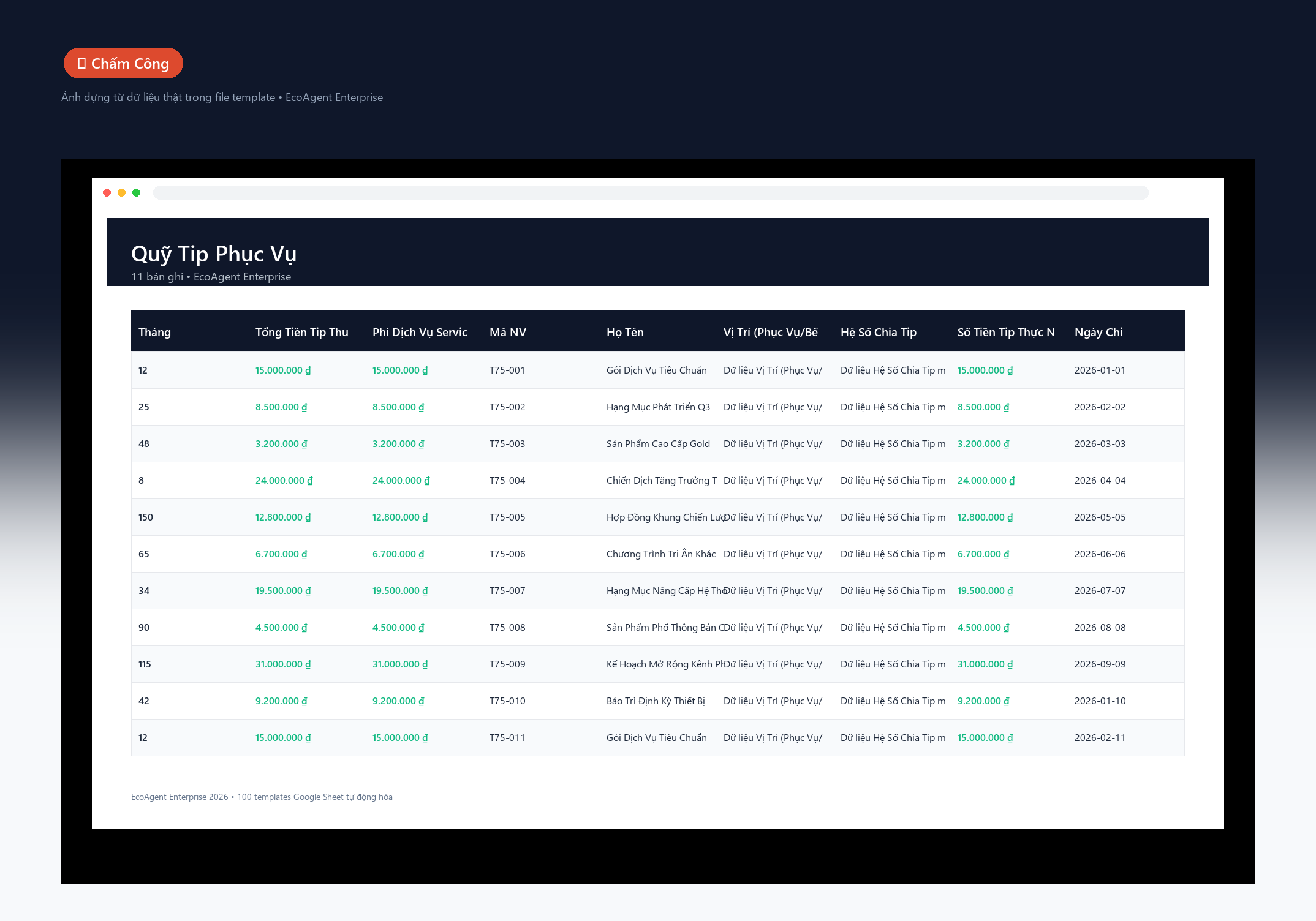Select employee code T75-010
Screen dimensions: 1316x921
507,701
